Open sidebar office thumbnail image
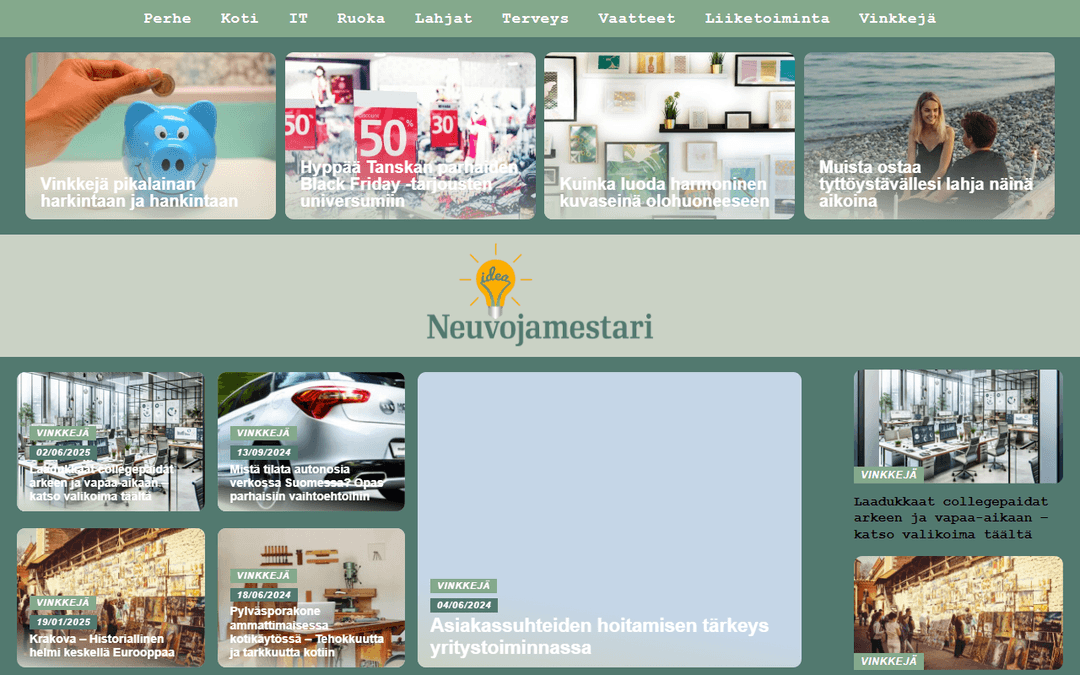Image resolution: width=1080 pixels, height=675 pixels. pyautogui.click(x=958, y=426)
